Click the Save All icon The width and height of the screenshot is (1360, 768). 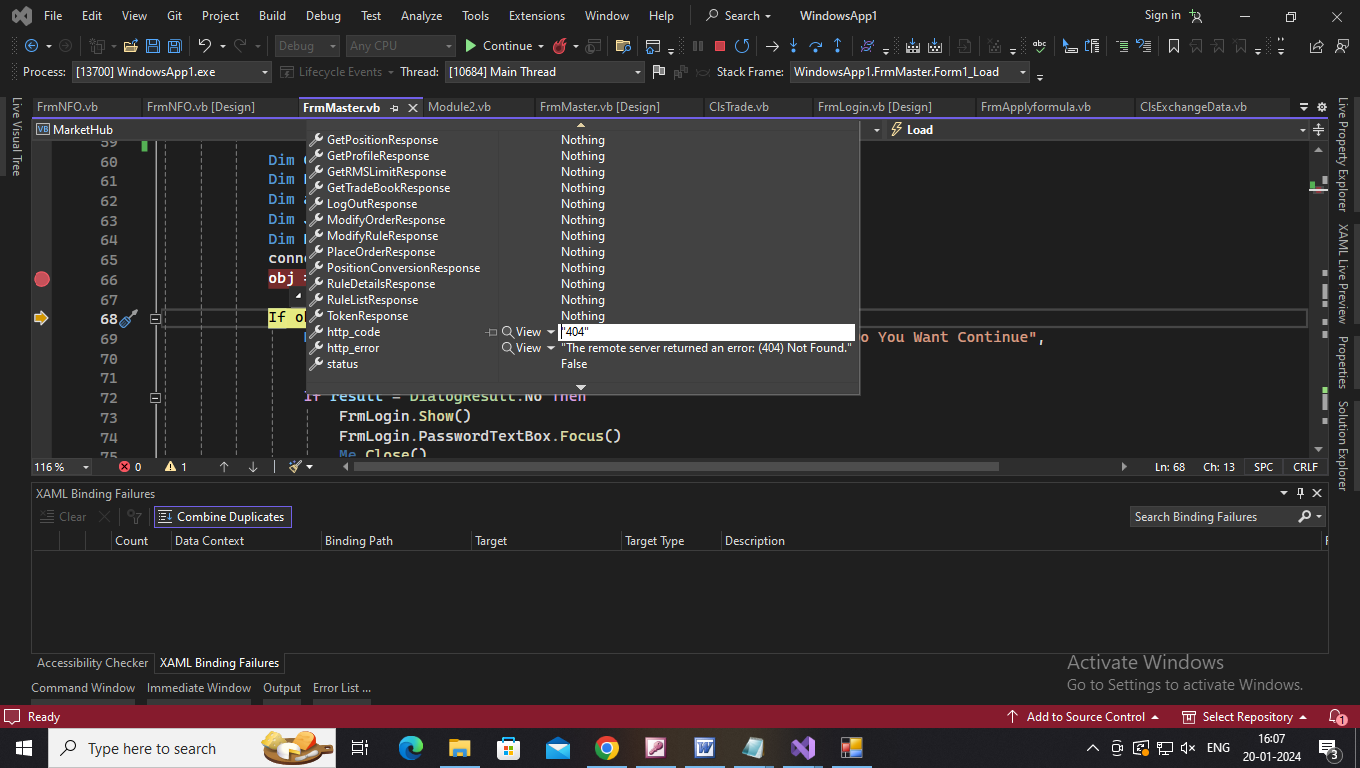point(174,46)
